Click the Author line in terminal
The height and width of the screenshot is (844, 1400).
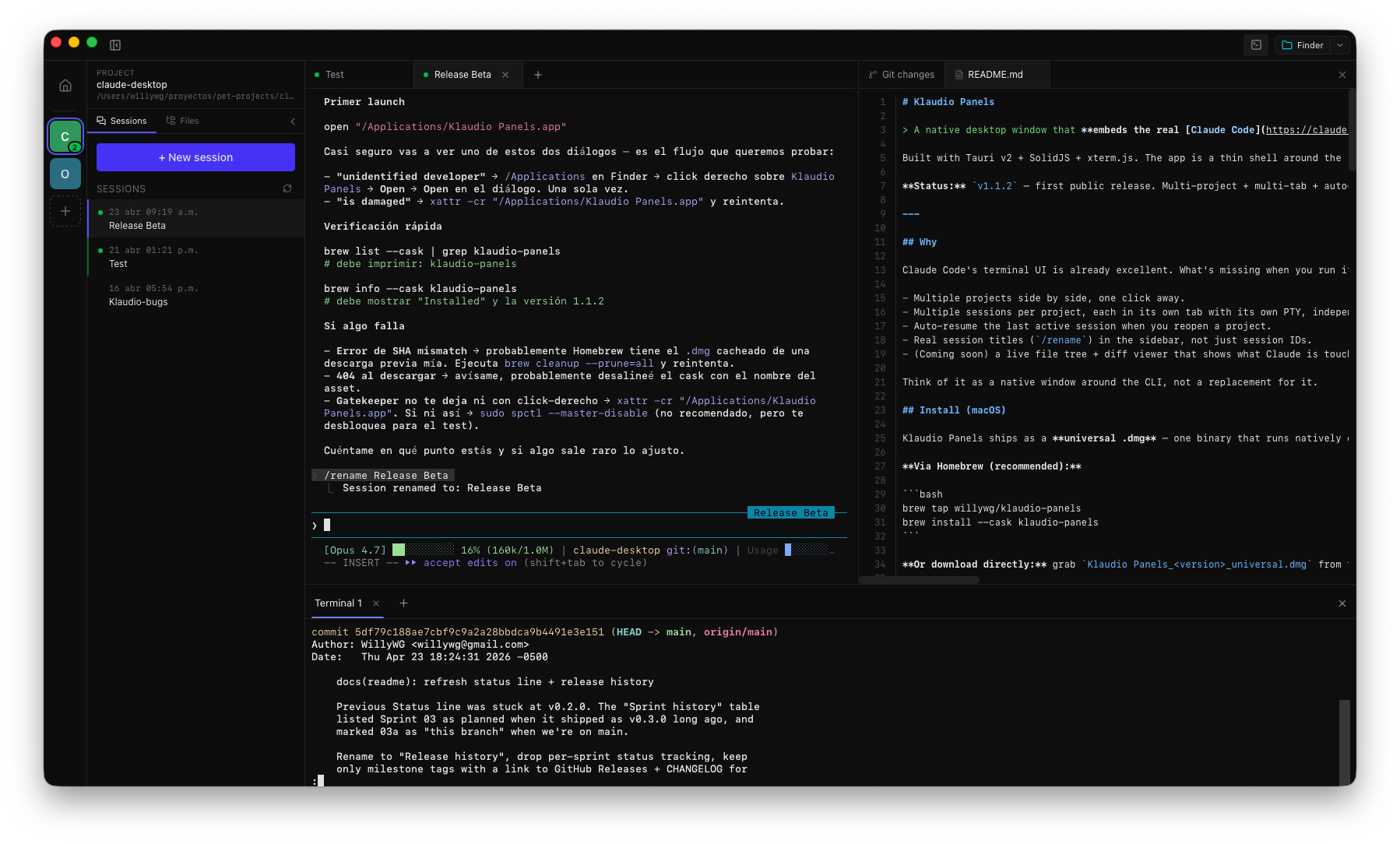coord(420,645)
